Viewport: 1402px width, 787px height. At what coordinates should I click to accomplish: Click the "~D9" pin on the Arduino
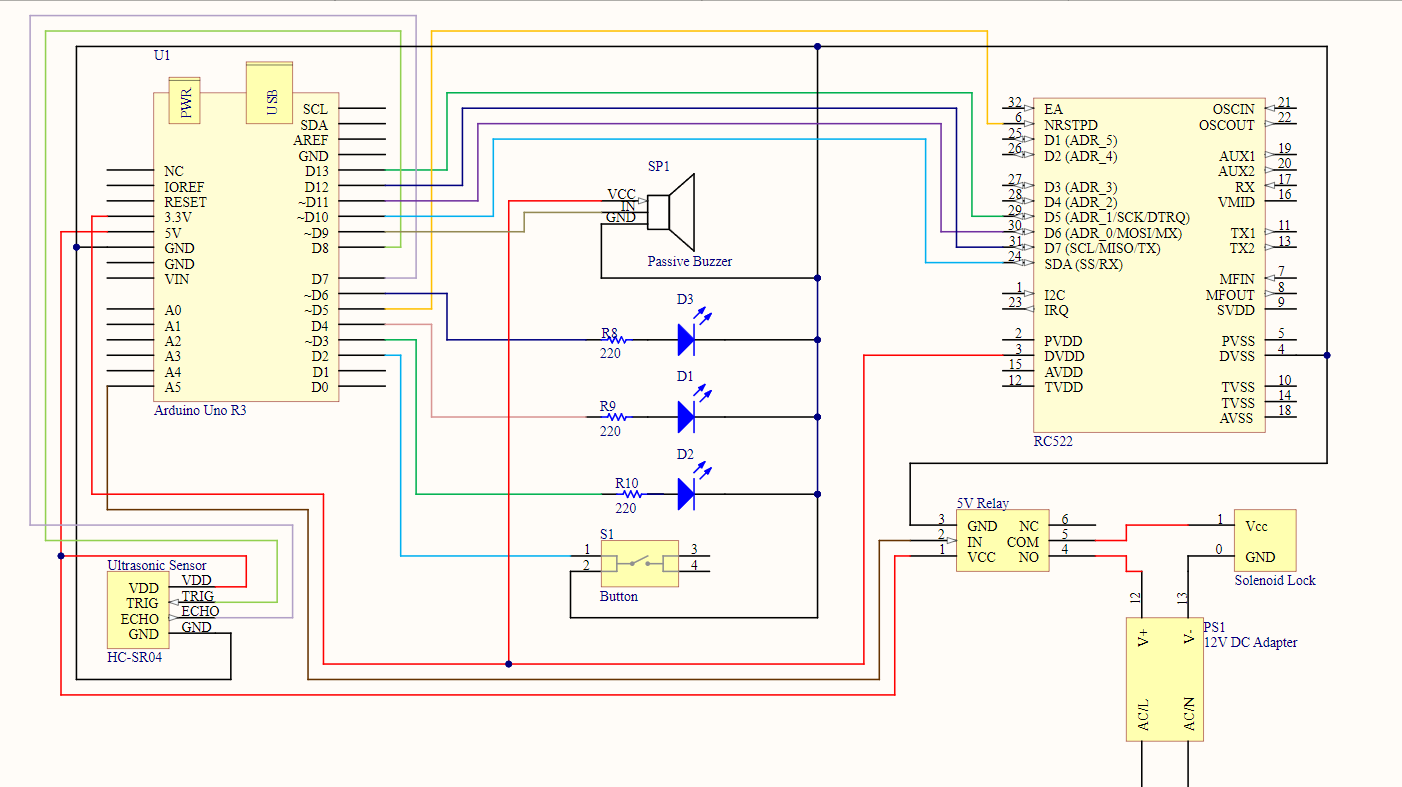pos(316,233)
